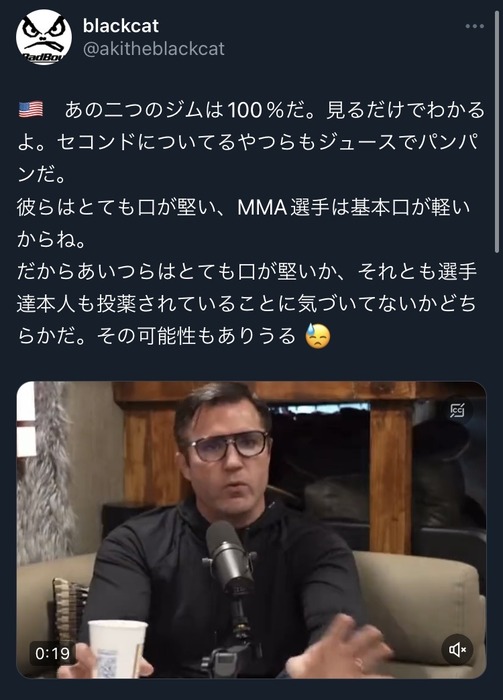Click the 100% text in the first line
Screen dimensions: 503x700
coord(256,110)
